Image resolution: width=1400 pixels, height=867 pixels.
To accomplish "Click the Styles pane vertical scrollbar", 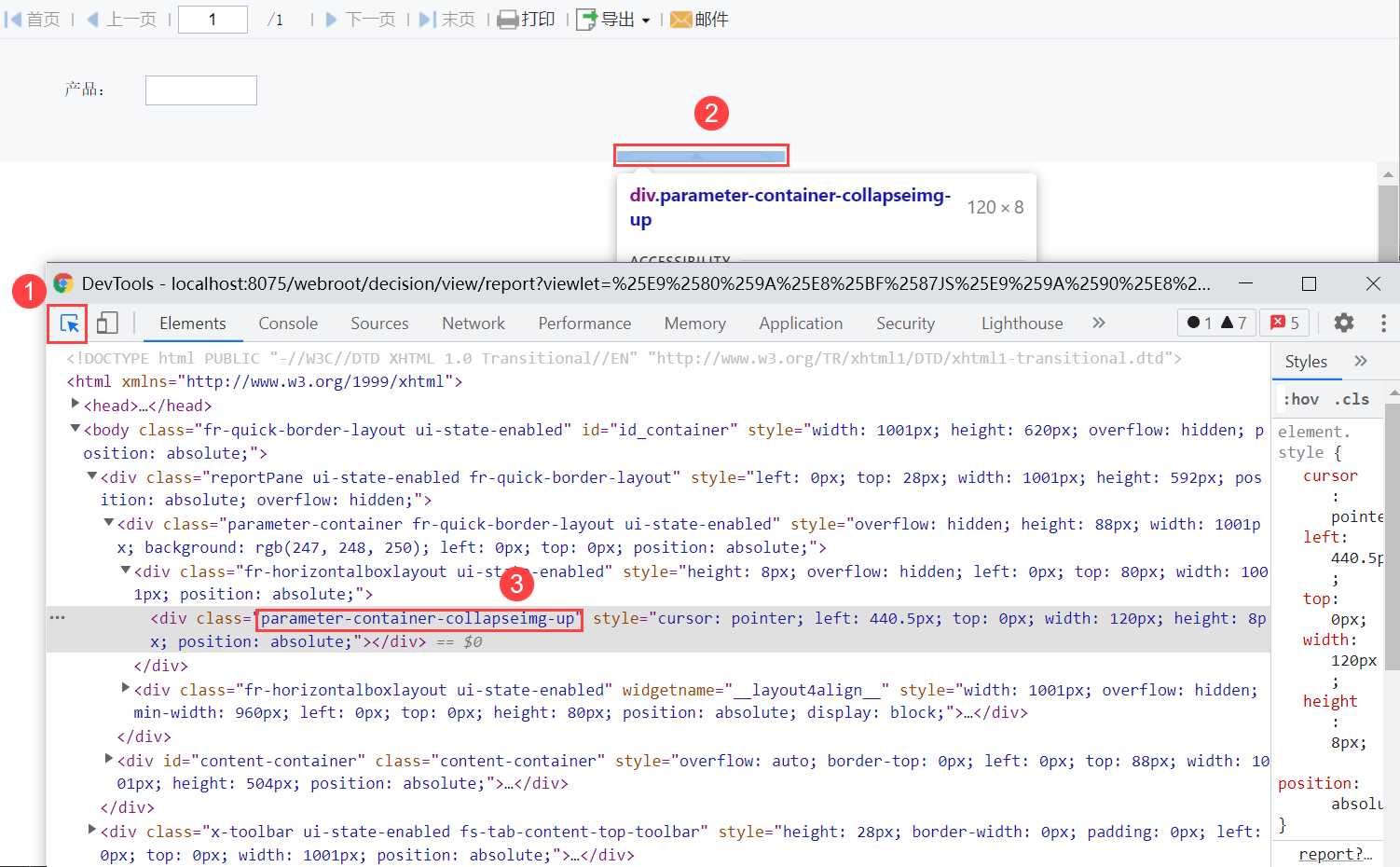I will click(1393, 536).
